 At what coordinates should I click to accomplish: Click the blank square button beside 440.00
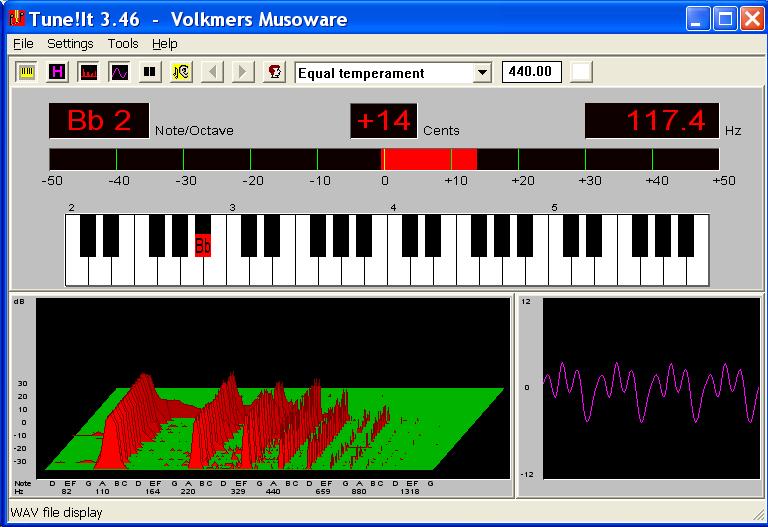(581, 72)
